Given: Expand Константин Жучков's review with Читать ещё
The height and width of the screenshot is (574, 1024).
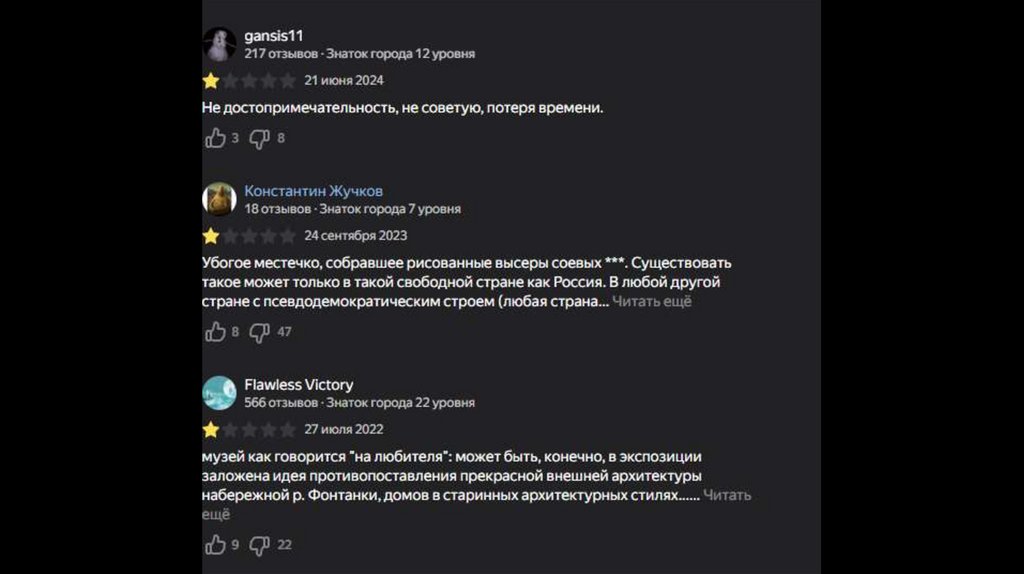Looking at the screenshot, I should tap(652, 301).
